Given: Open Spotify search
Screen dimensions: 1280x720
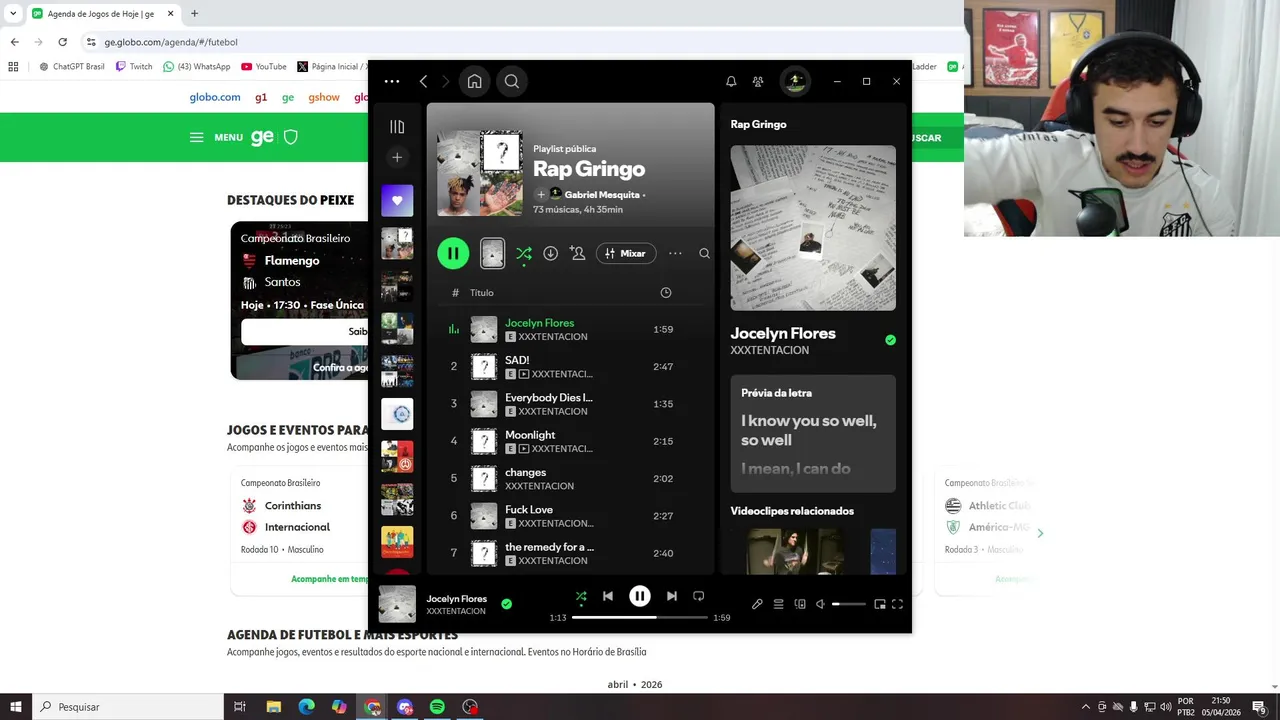Looking at the screenshot, I should pyautogui.click(x=512, y=82).
